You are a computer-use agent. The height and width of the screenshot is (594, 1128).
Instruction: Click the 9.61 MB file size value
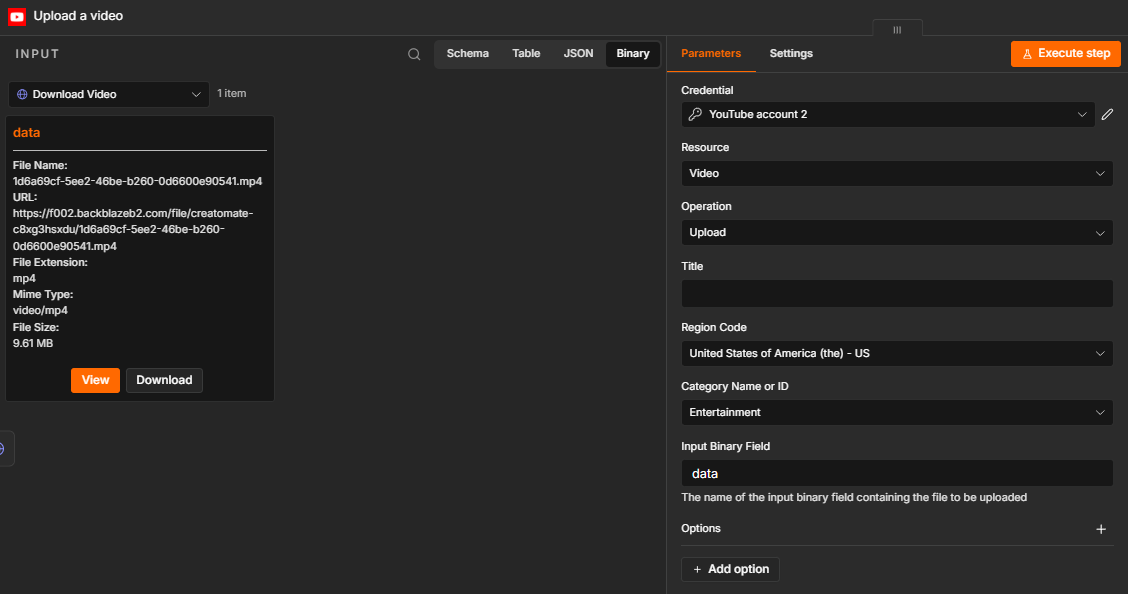point(33,343)
